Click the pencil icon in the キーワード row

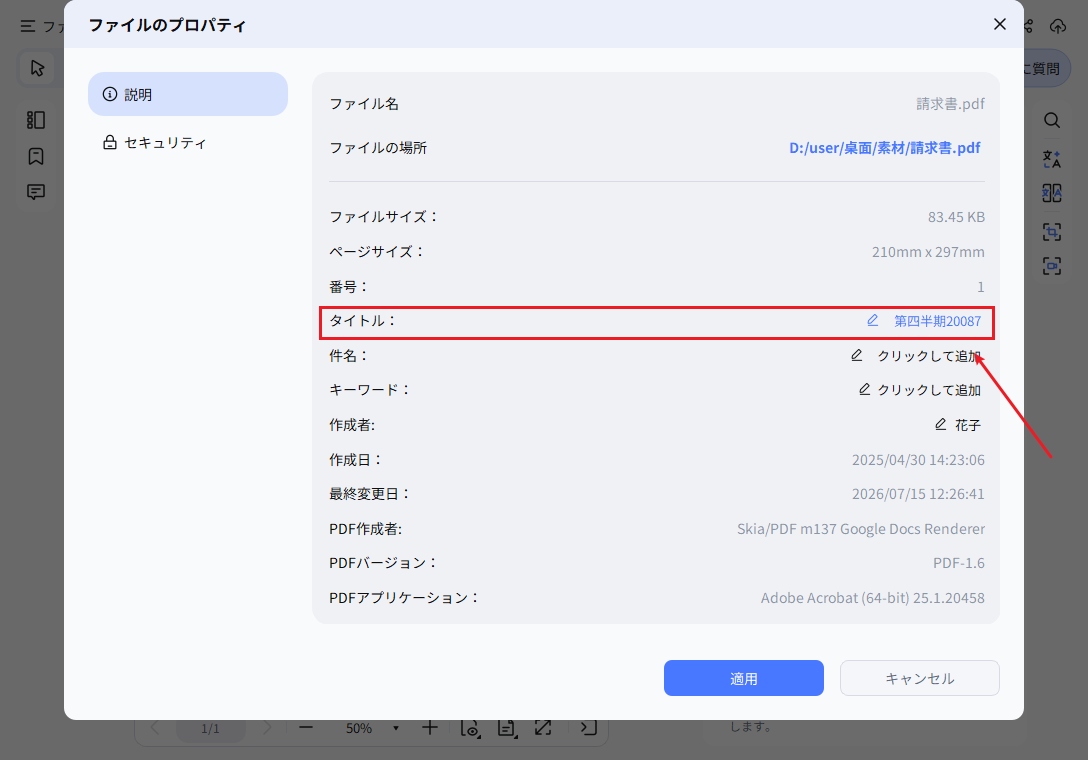865,389
